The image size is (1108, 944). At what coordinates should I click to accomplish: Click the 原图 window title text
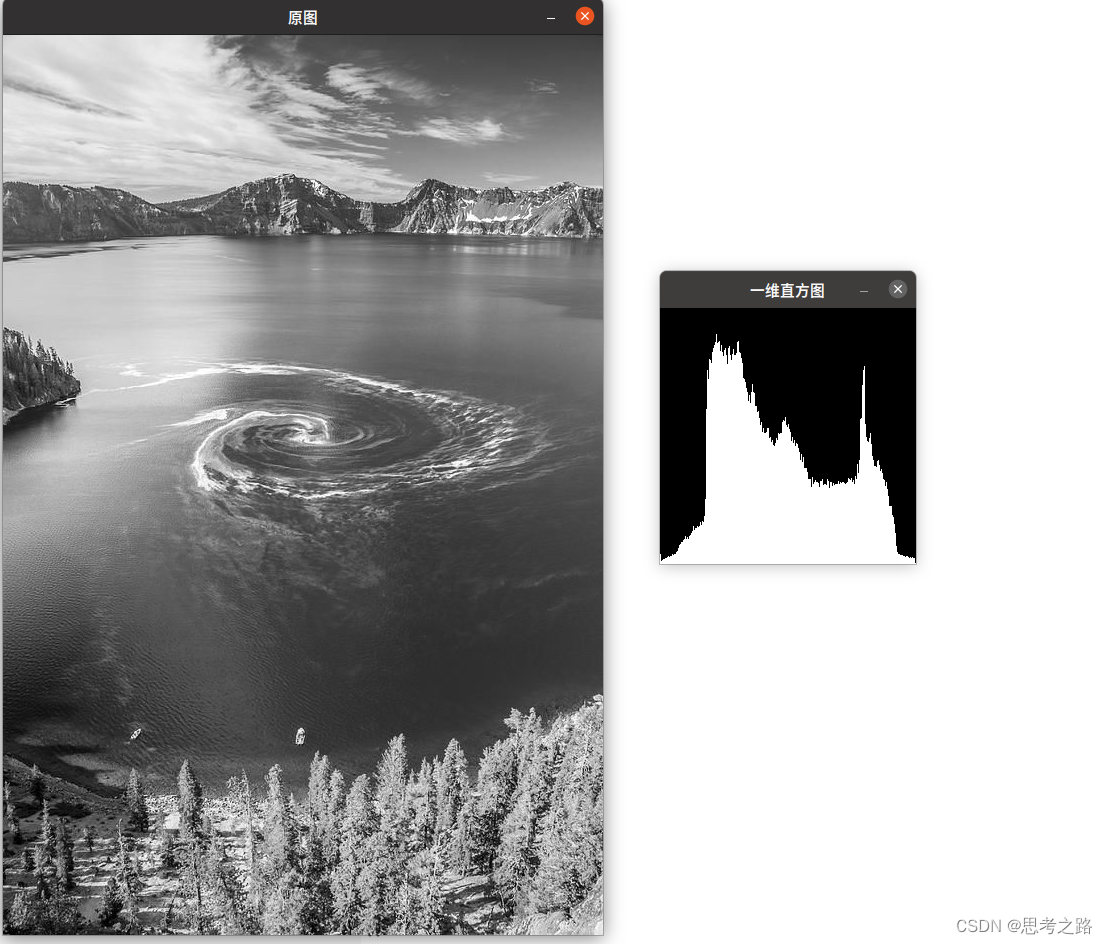click(302, 18)
